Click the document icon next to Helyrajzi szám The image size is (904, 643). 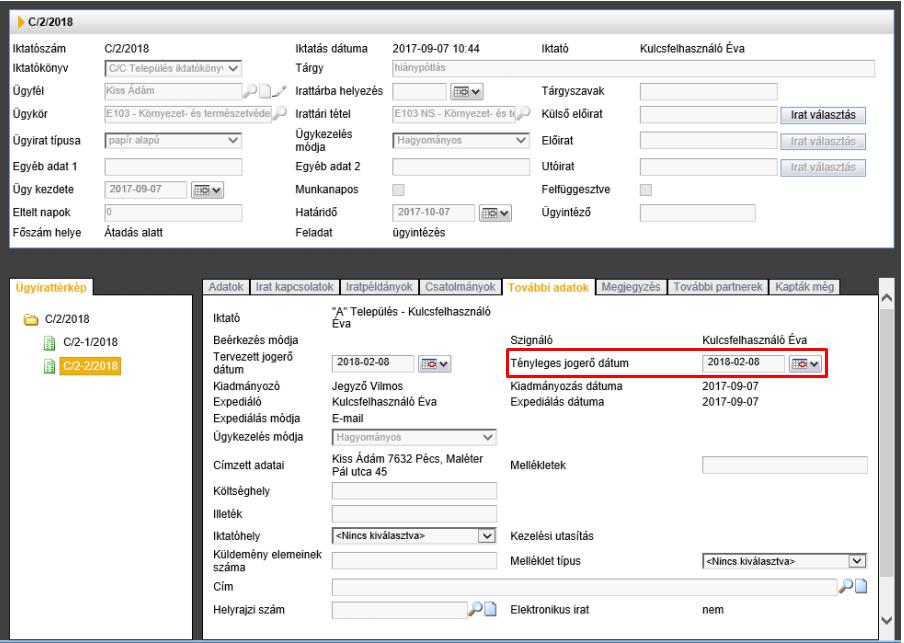pyautogui.click(x=490, y=610)
